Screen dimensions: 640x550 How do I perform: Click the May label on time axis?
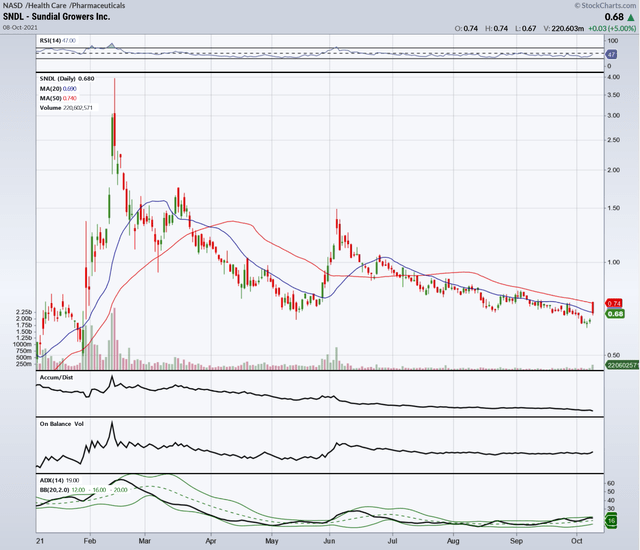[271, 541]
